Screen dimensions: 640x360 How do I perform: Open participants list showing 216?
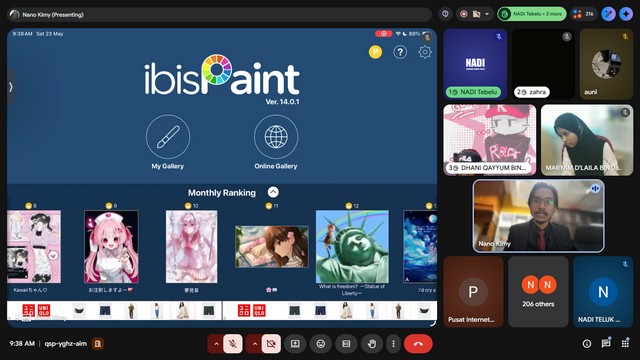click(x=583, y=14)
